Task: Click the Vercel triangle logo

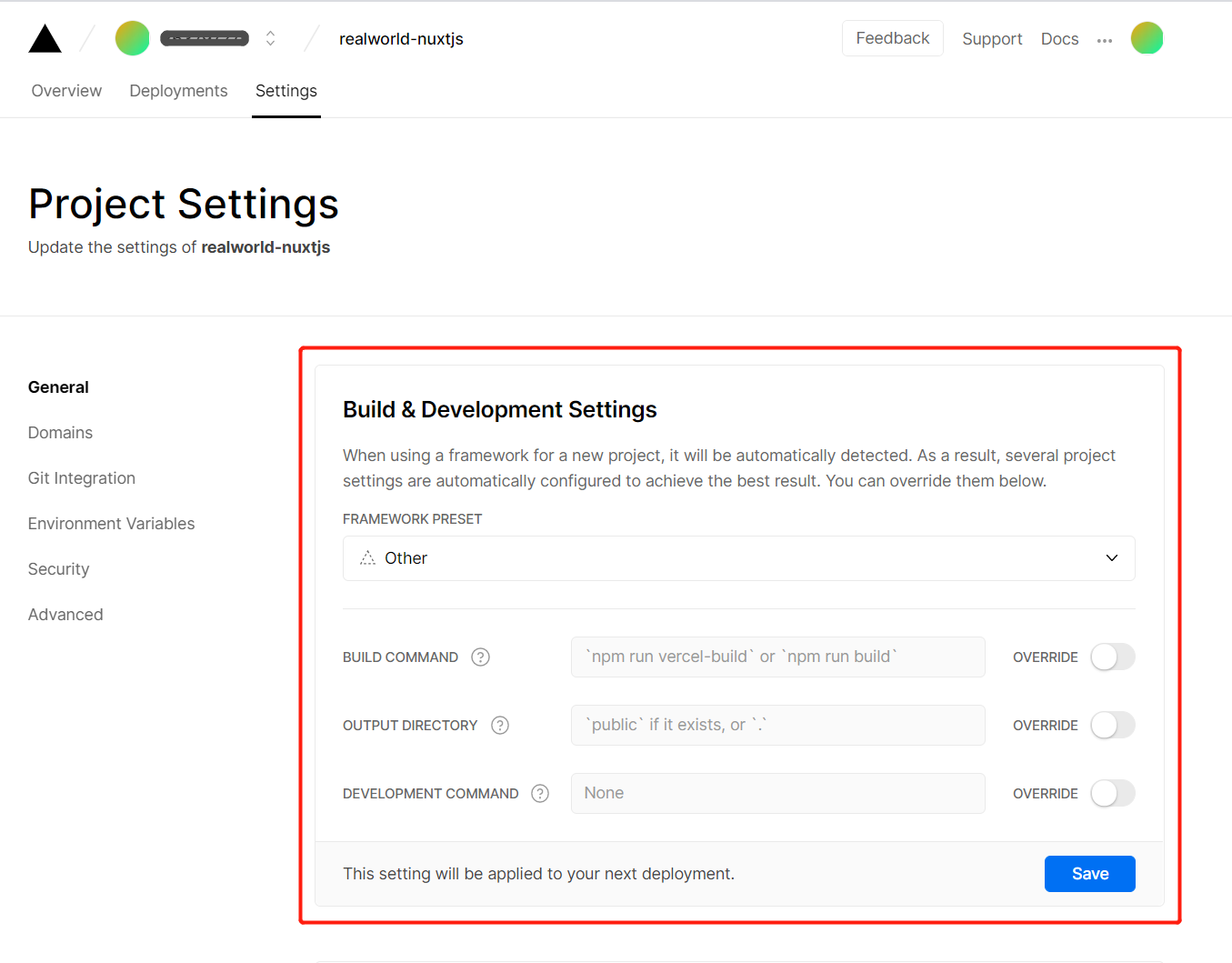Action: [45, 39]
